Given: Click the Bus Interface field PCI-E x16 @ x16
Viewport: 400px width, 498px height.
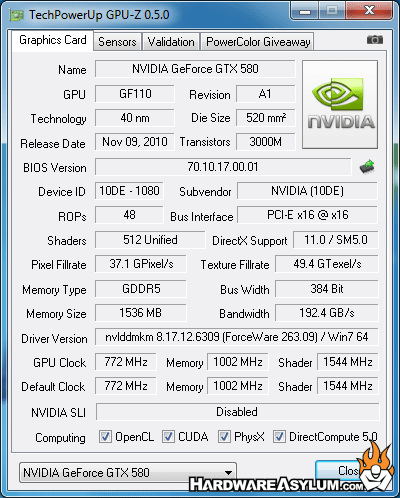Looking at the screenshot, I should 307,215.
